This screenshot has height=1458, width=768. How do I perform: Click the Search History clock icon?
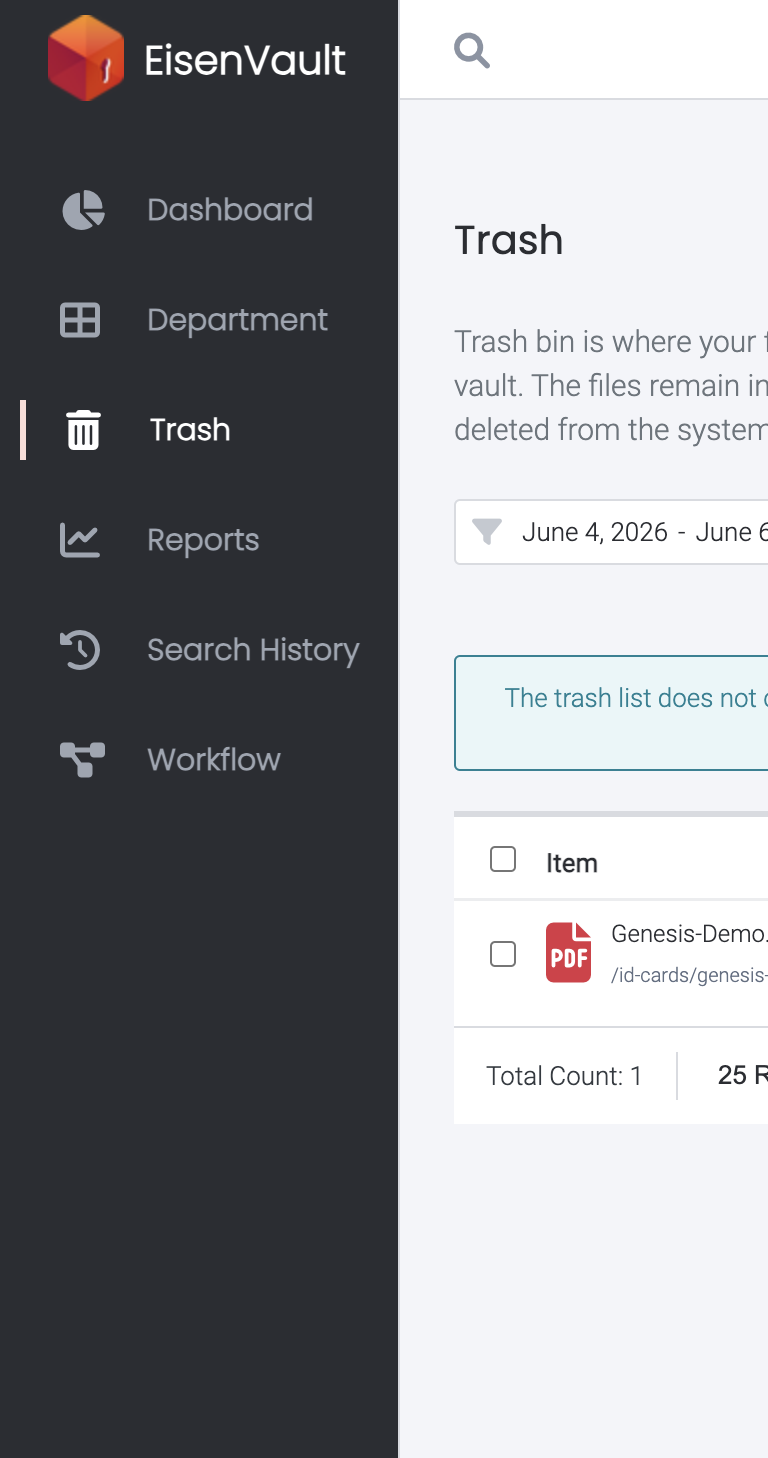(80, 650)
